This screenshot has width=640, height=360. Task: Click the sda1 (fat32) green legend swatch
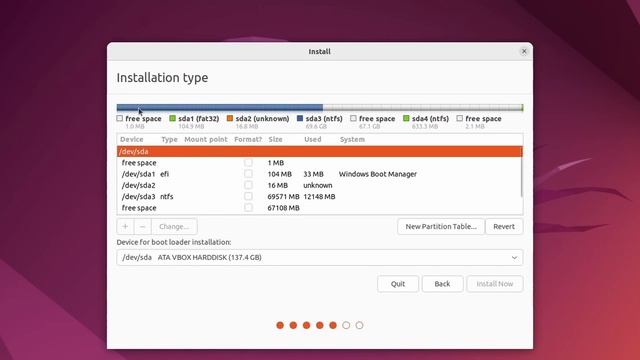[x=173, y=118]
